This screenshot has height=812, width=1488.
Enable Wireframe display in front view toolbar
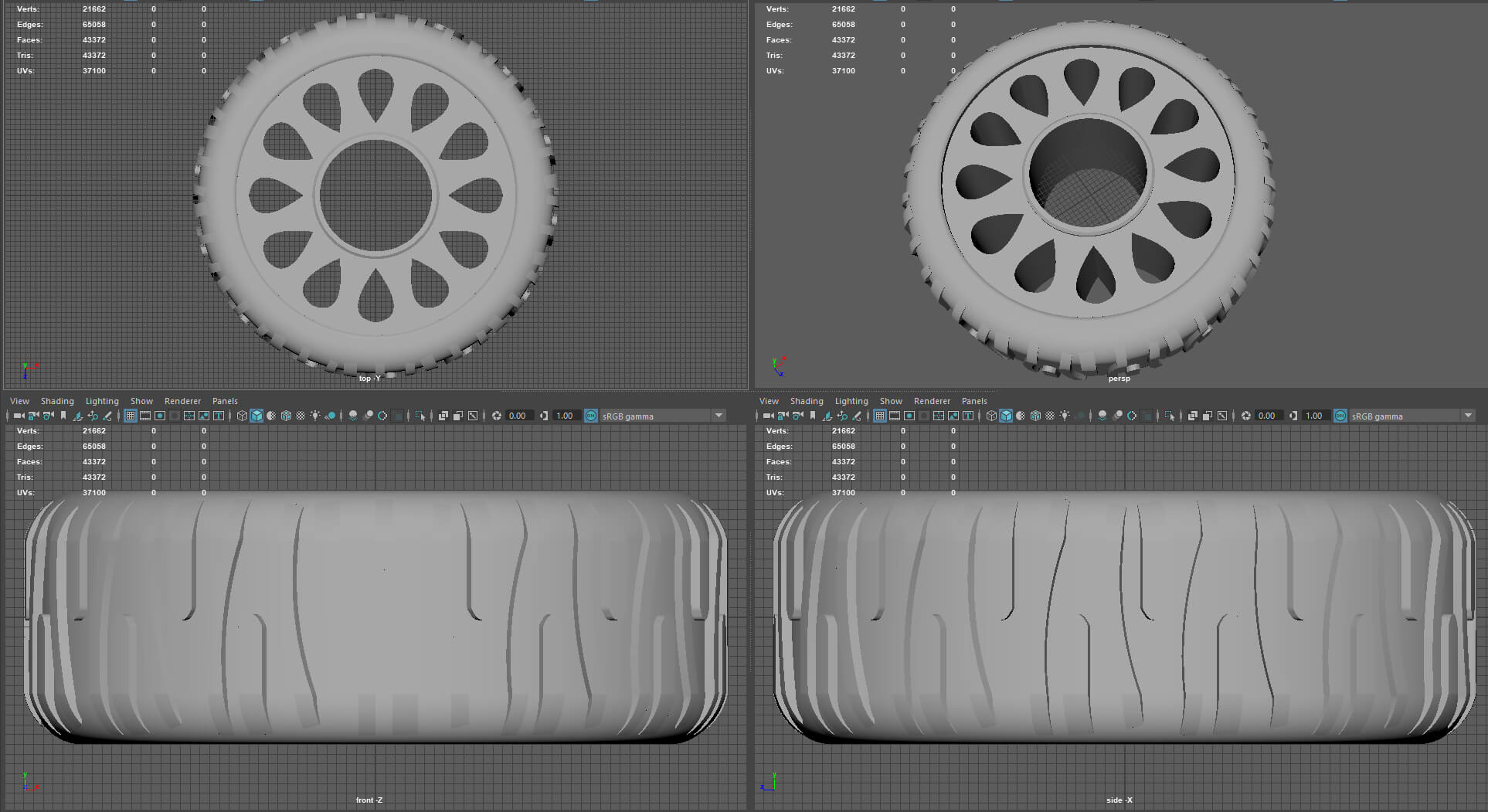pyautogui.click(x=242, y=416)
